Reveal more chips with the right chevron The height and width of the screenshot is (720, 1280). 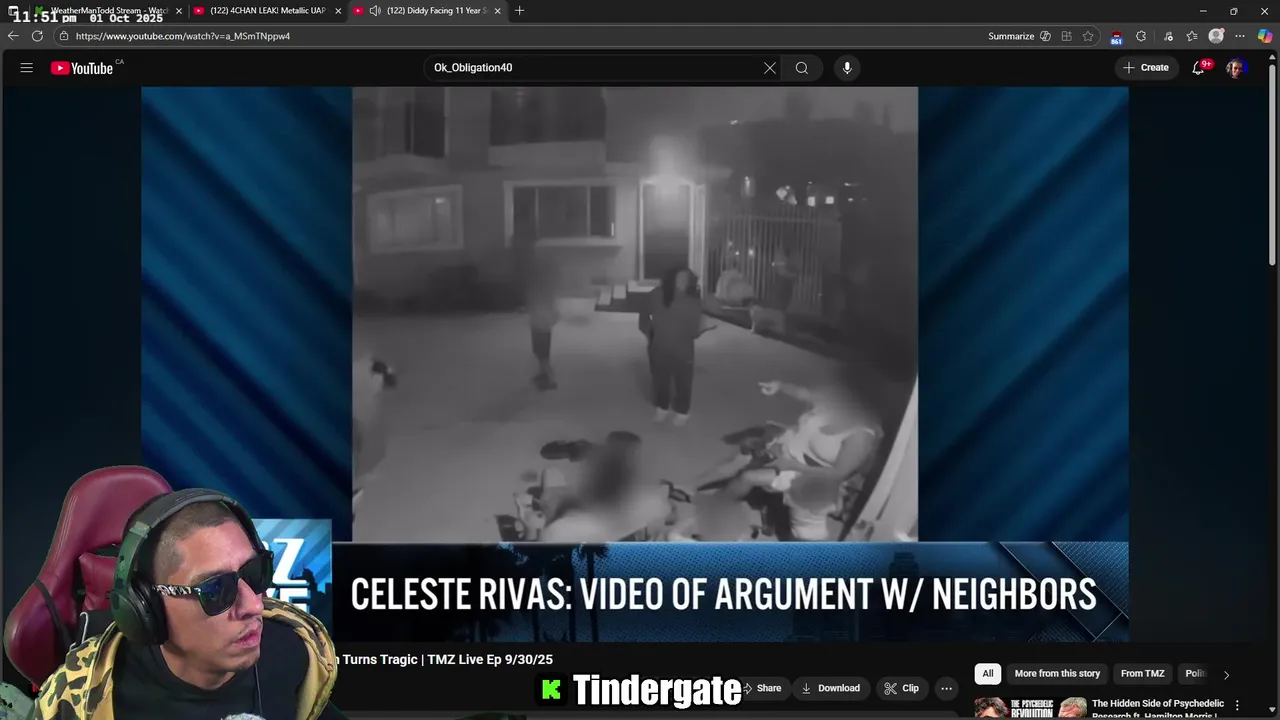(x=1226, y=675)
